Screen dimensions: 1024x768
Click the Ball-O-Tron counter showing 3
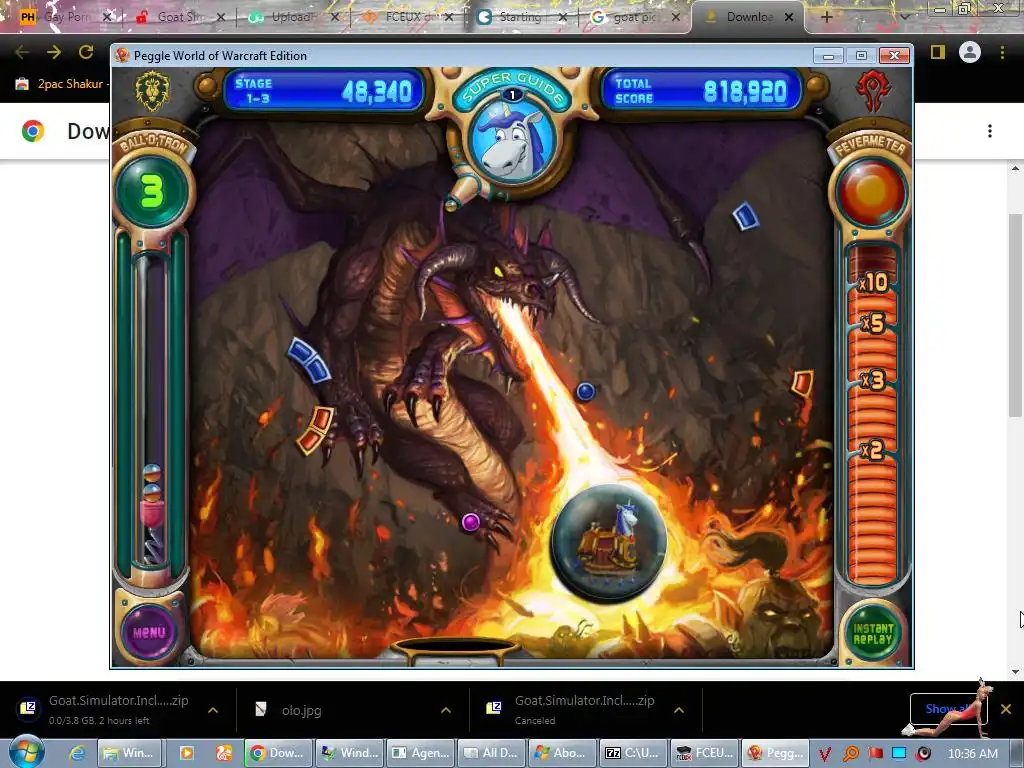[152, 191]
